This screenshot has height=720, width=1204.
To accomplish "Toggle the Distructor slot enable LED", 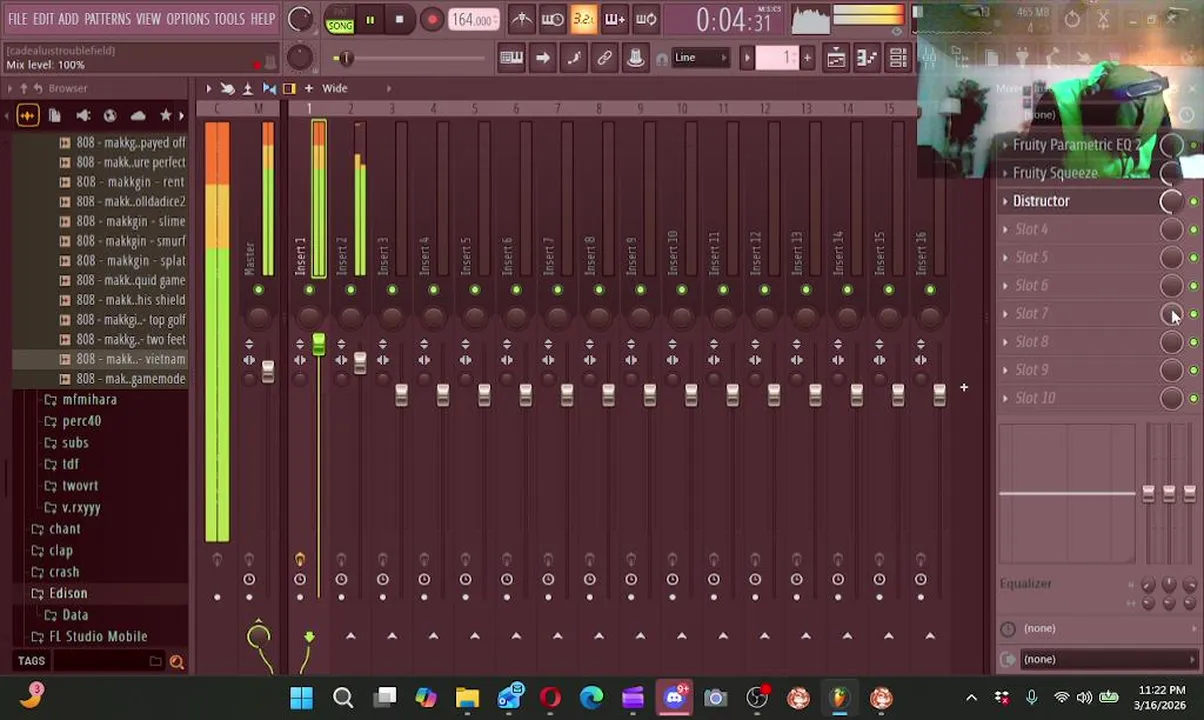I will click(x=1193, y=202).
